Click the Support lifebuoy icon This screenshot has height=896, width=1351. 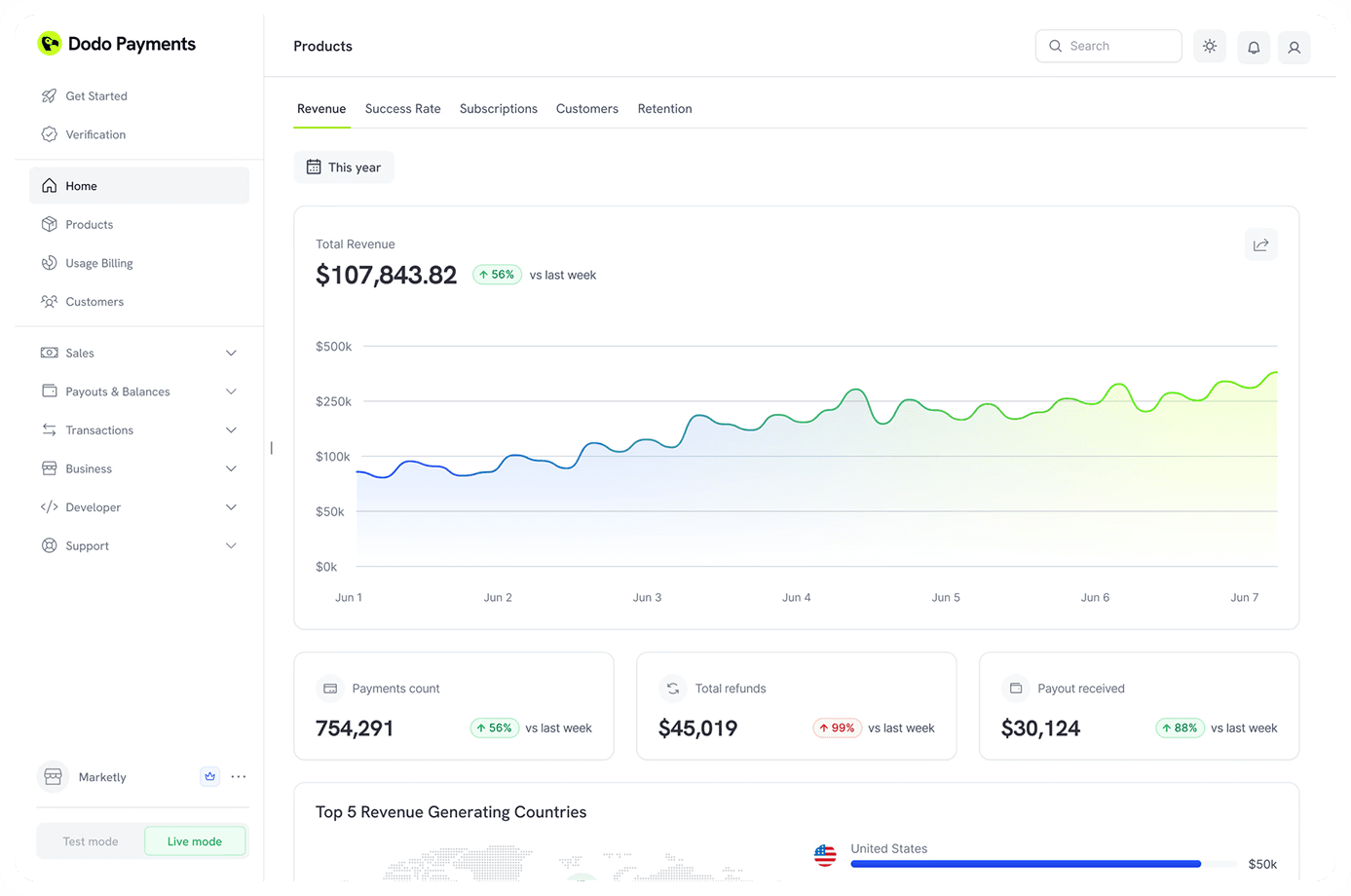click(49, 545)
